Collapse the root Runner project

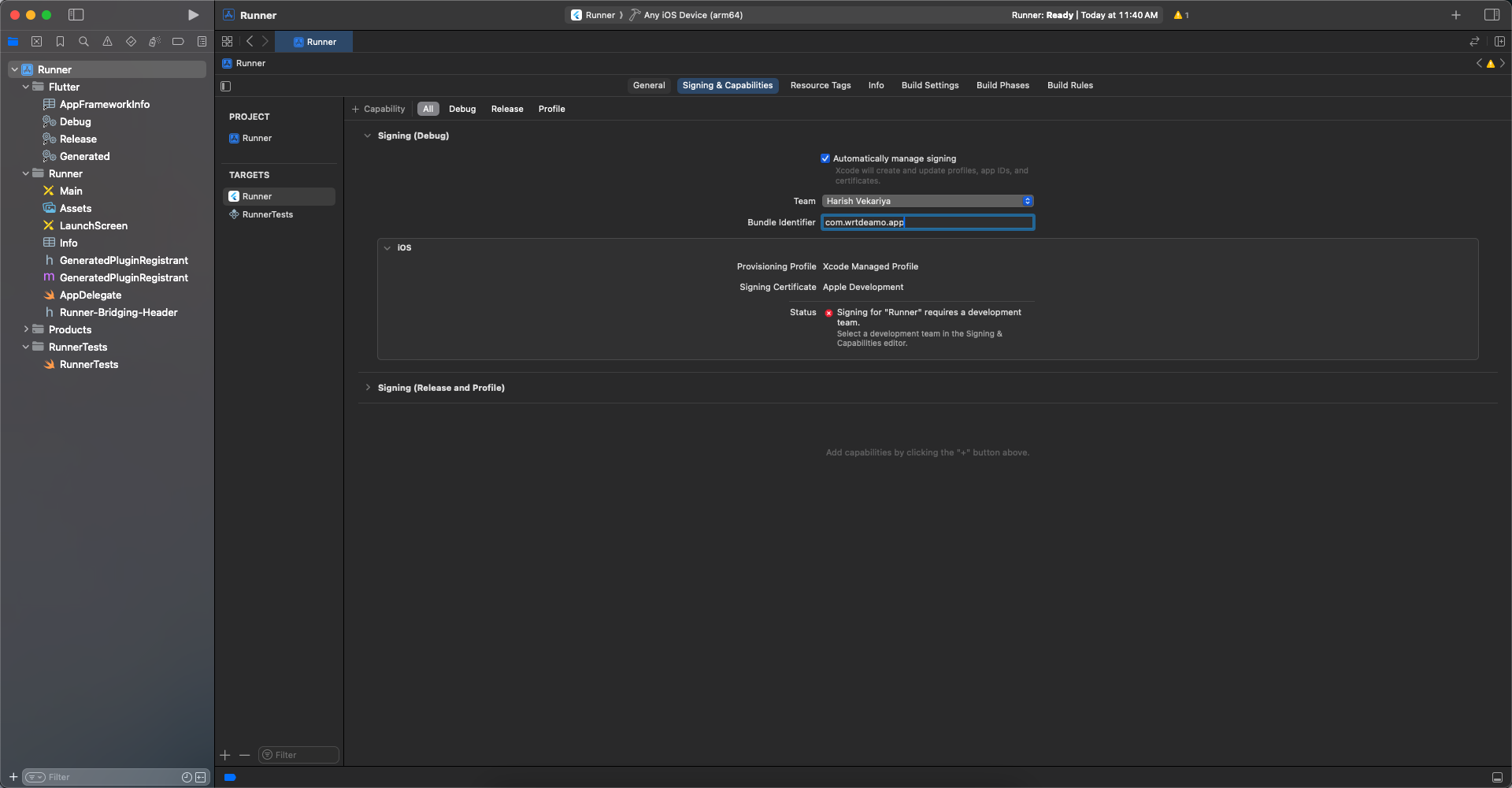click(x=14, y=69)
